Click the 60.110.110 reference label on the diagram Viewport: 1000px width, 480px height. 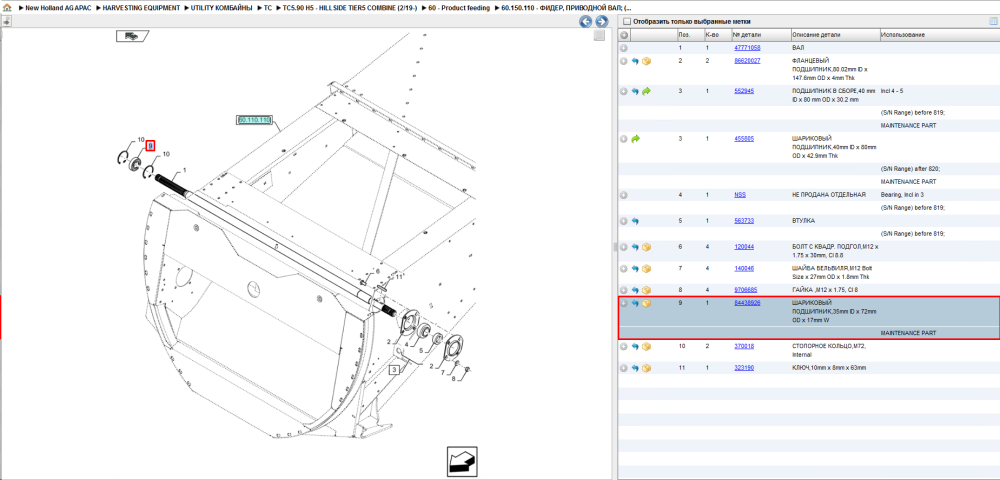coord(254,120)
